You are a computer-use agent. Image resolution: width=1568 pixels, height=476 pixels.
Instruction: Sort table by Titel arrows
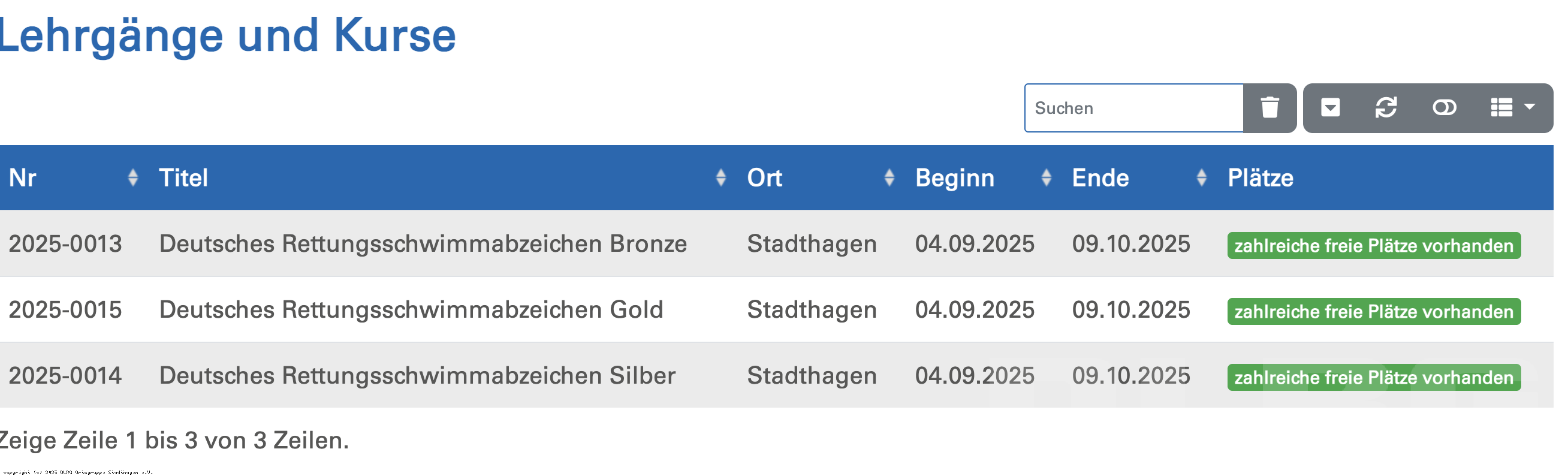coord(720,177)
